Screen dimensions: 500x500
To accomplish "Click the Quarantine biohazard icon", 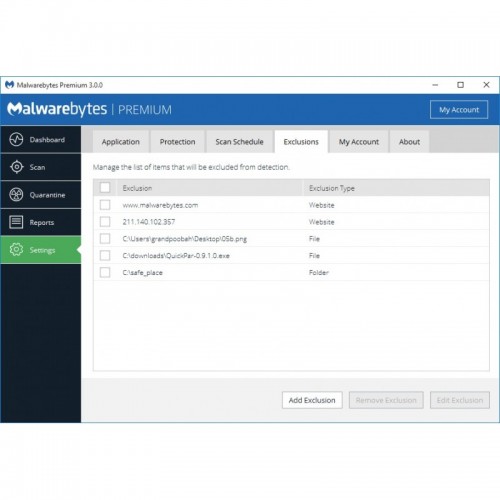I will (x=16, y=195).
